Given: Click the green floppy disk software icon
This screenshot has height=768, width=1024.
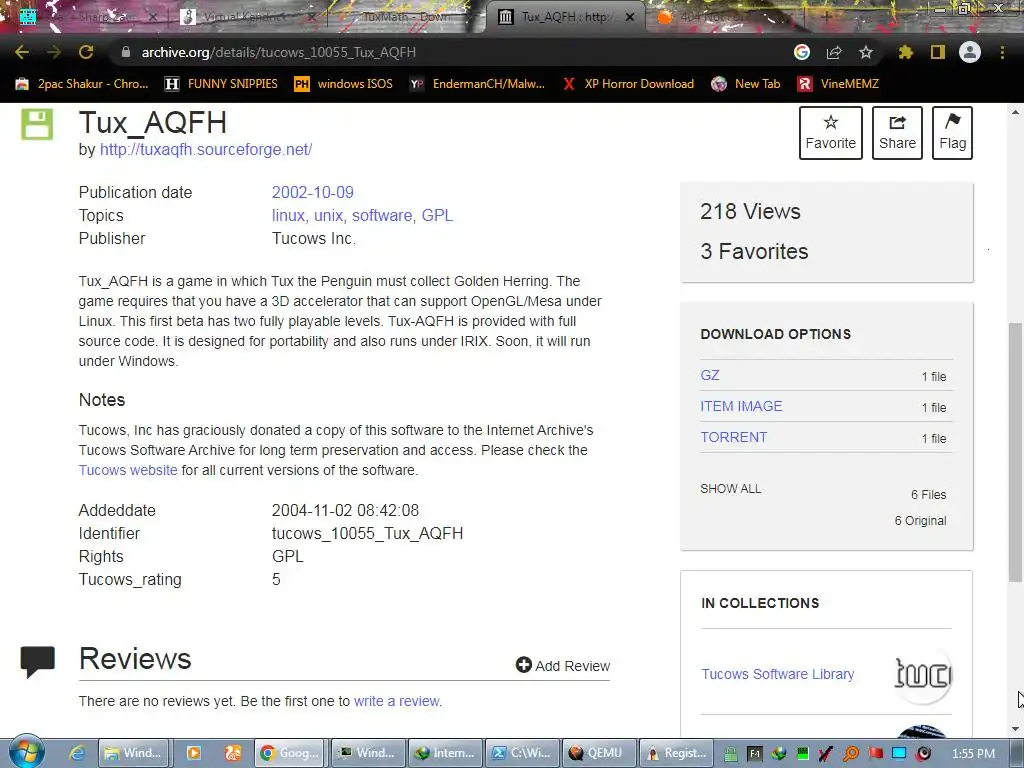Looking at the screenshot, I should click(x=37, y=124).
